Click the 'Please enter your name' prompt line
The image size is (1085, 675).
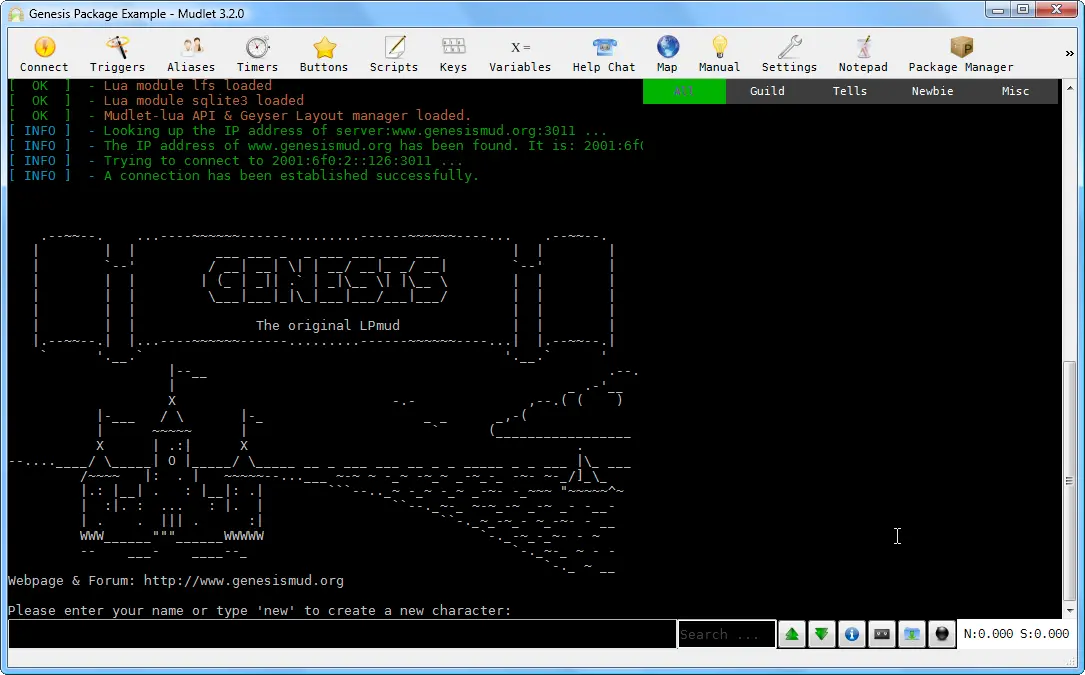[259, 611]
